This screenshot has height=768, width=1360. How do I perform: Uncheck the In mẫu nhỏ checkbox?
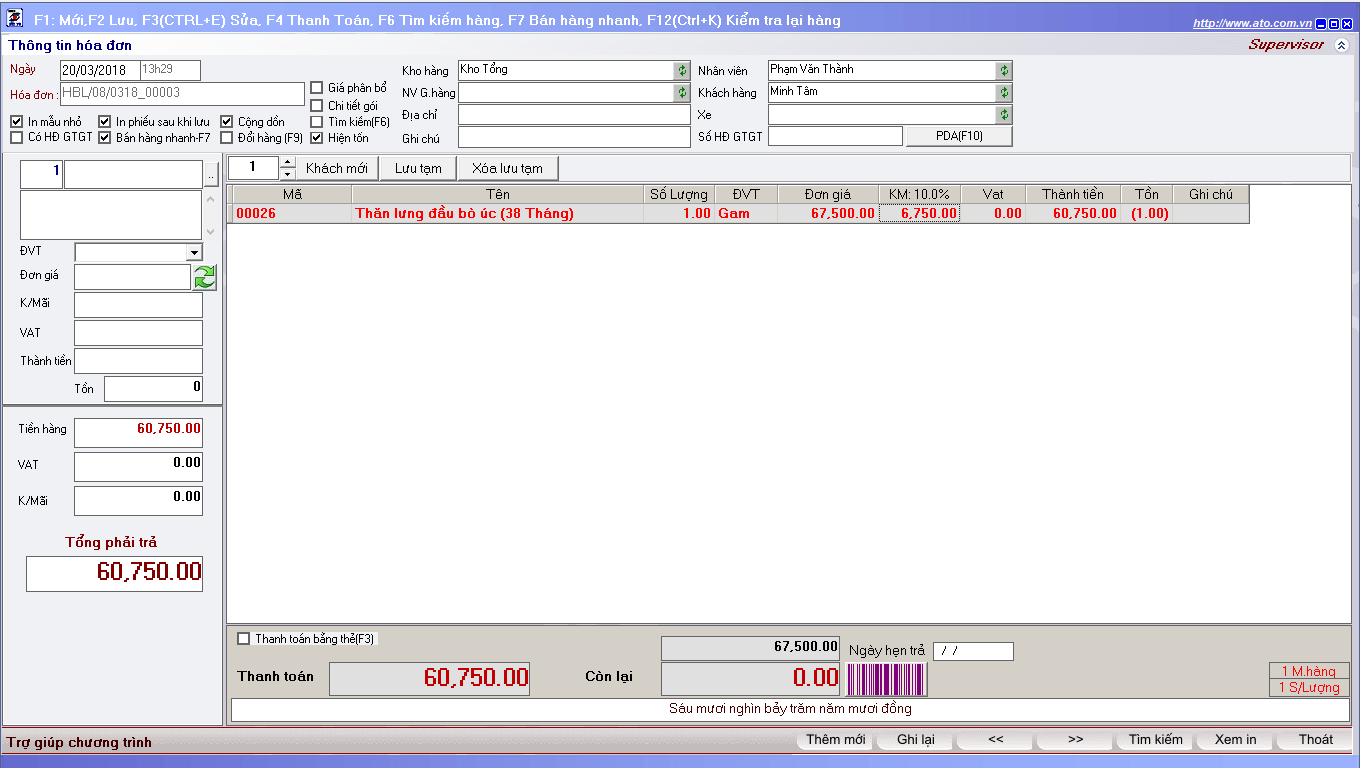(x=16, y=122)
